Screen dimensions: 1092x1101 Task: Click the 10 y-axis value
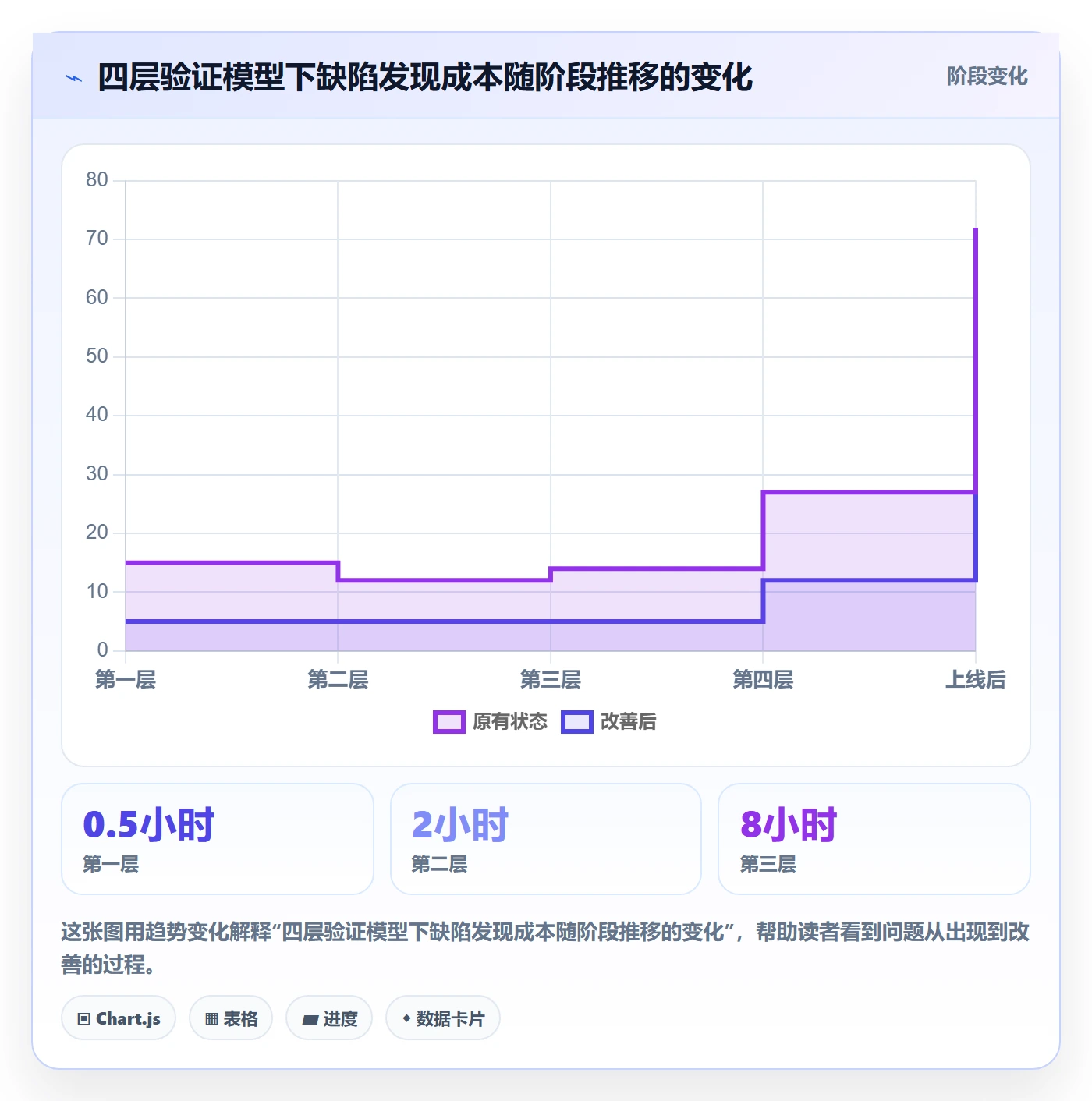coord(97,592)
